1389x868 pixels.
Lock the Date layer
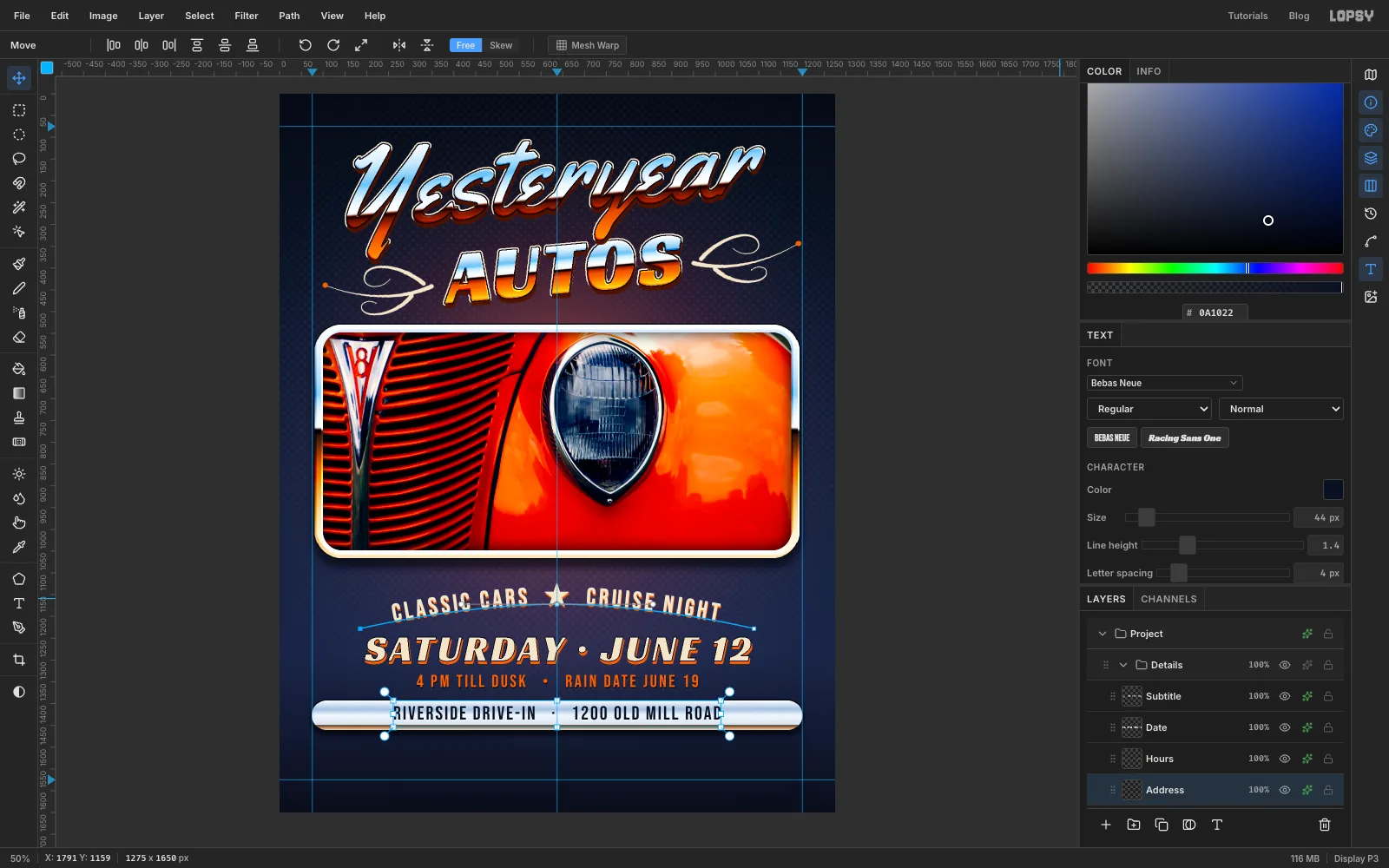(x=1328, y=727)
